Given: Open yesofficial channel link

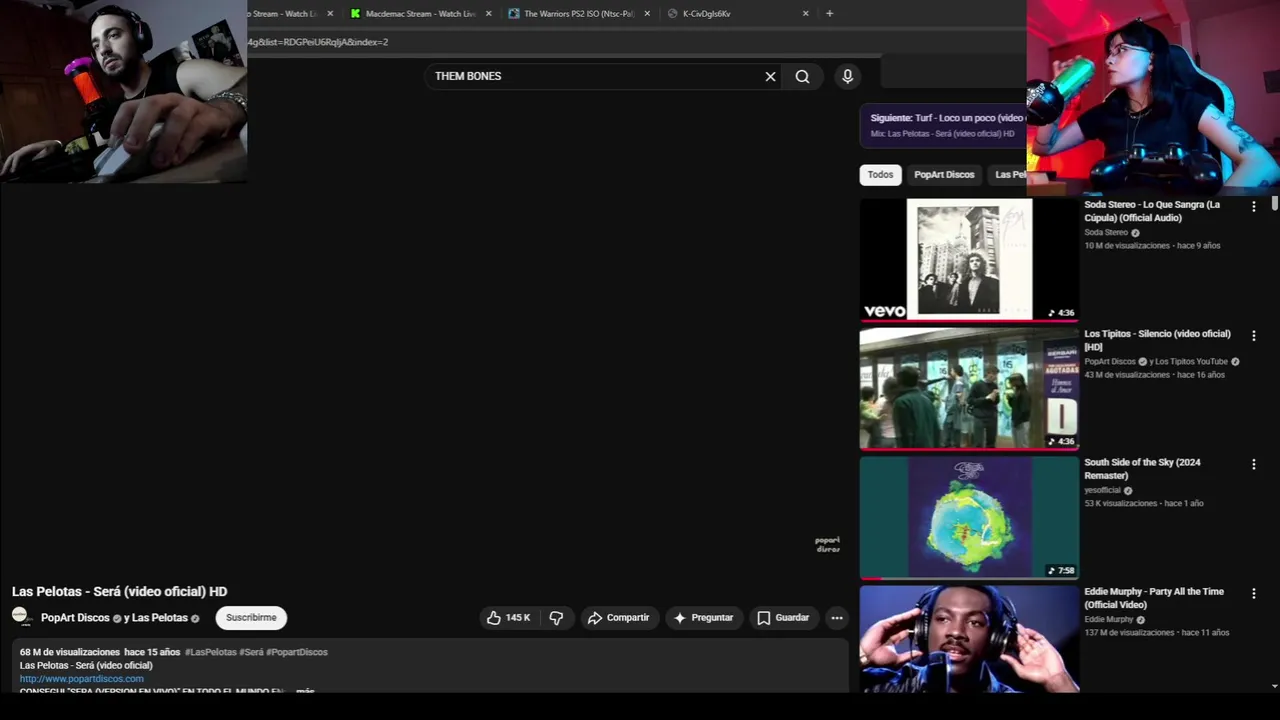Looking at the screenshot, I should coord(1102,490).
